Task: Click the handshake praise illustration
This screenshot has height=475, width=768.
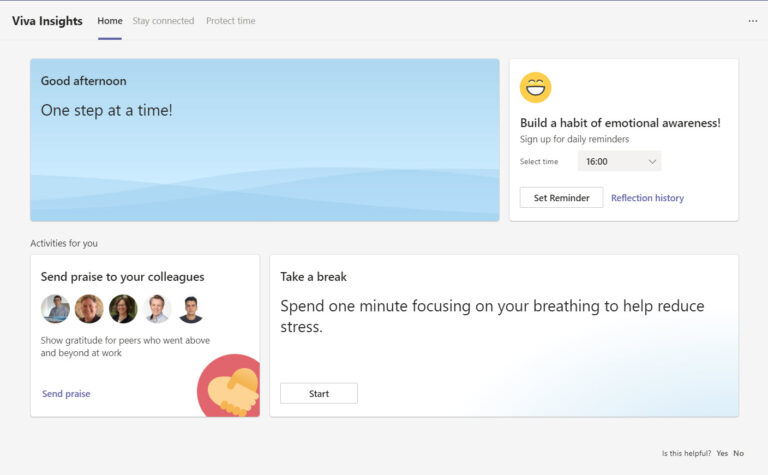Action: pyautogui.click(x=229, y=385)
